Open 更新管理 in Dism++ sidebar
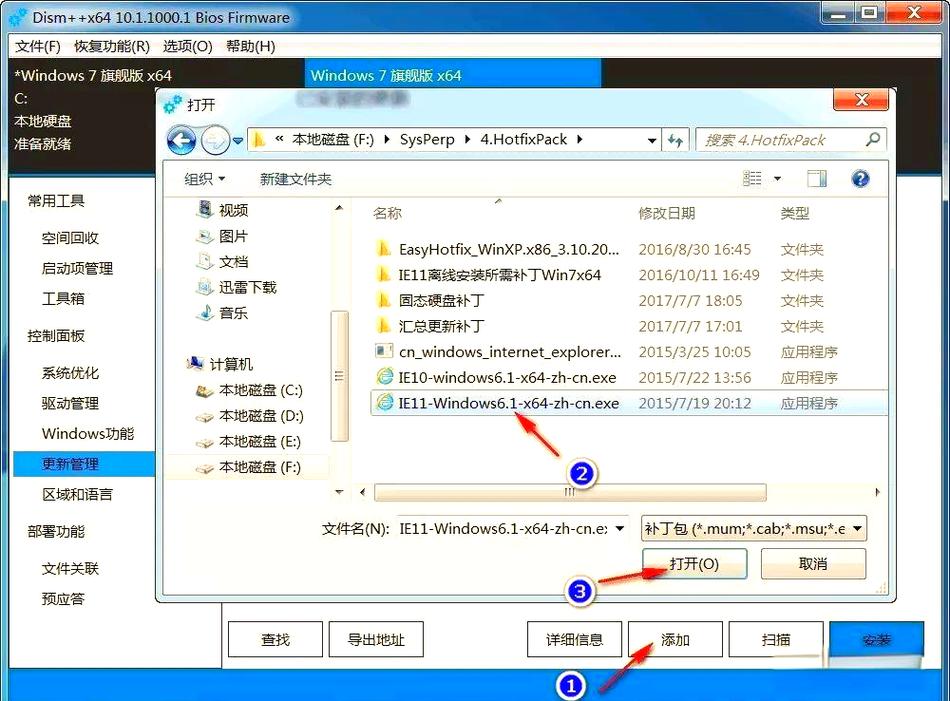Image resolution: width=950 pixels, height=701 pixels. pyautogui.click(x=84, y=464)
